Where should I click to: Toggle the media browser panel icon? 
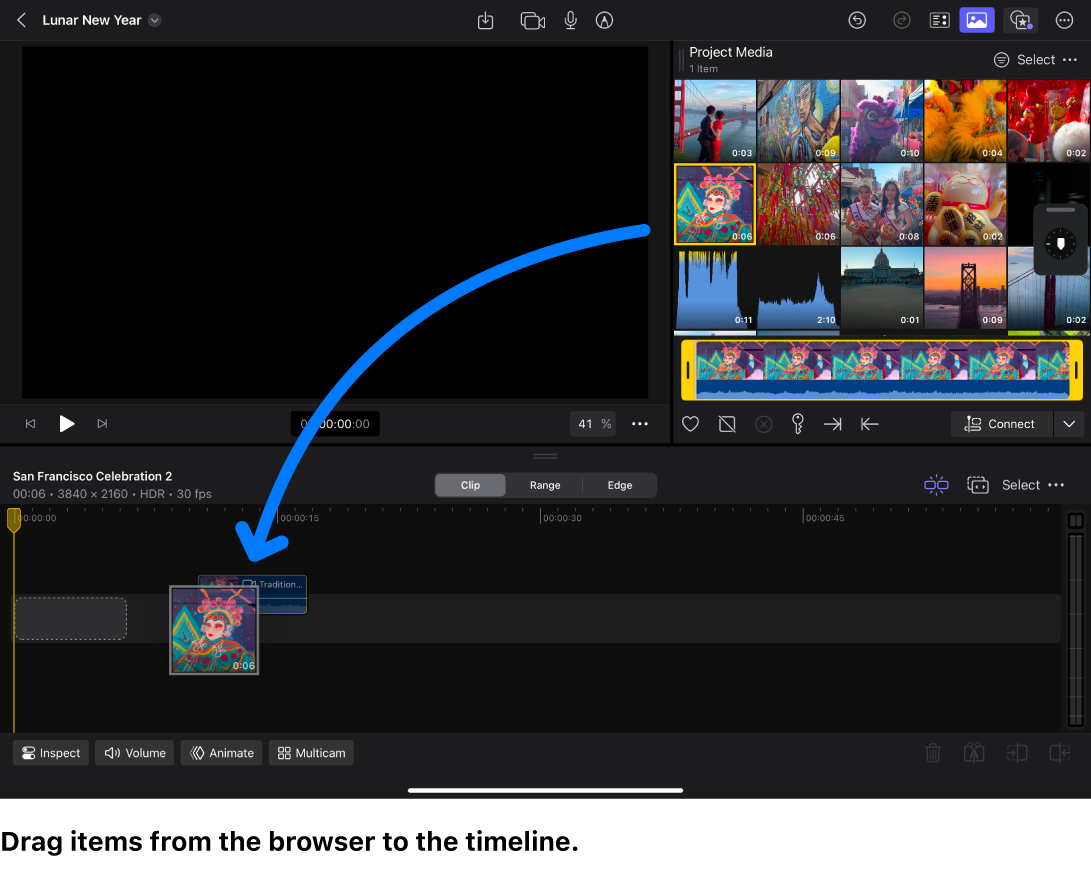pyautogui.click(x=977, y=20)
